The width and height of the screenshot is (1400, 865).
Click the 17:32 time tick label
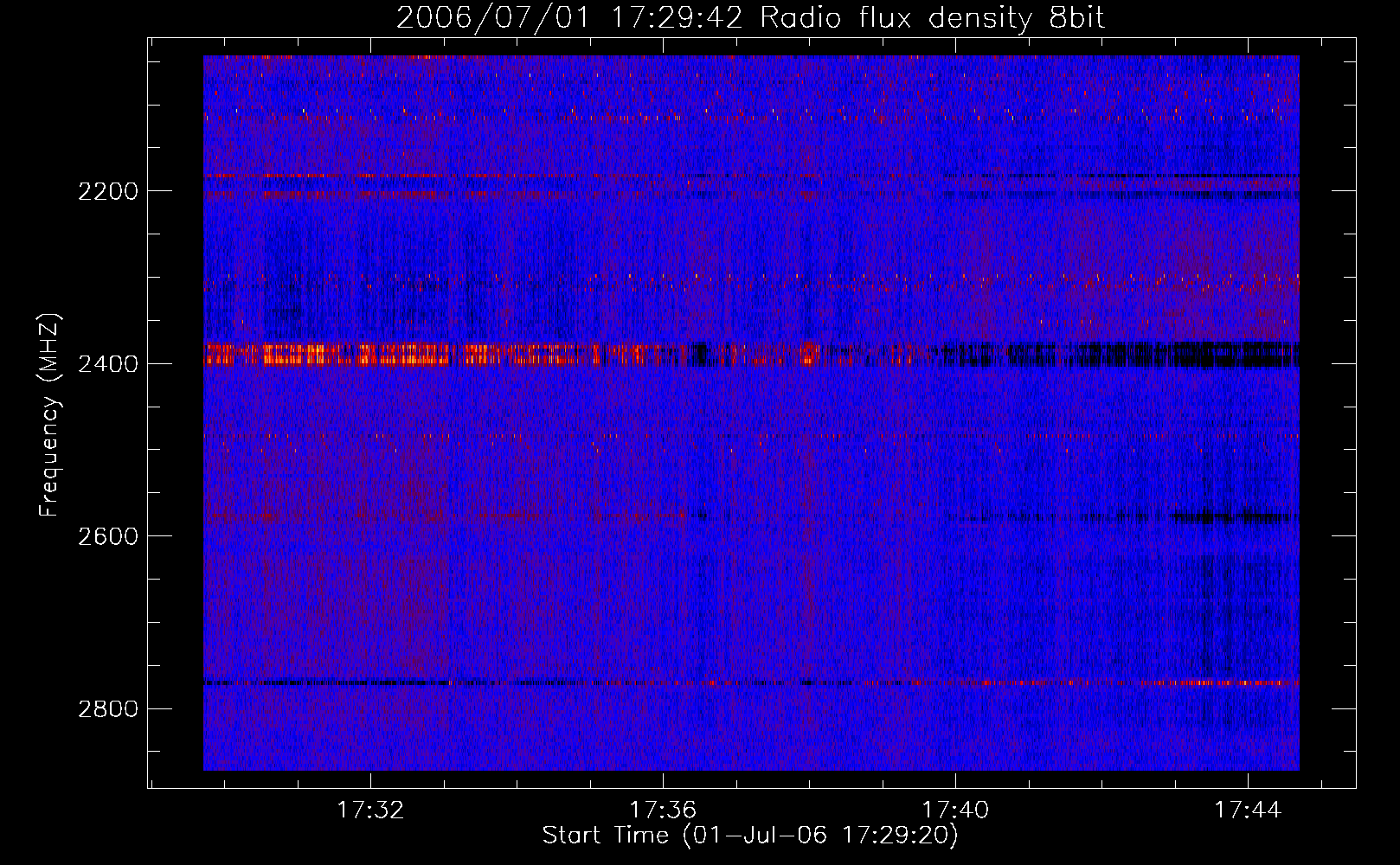point(370,811)
